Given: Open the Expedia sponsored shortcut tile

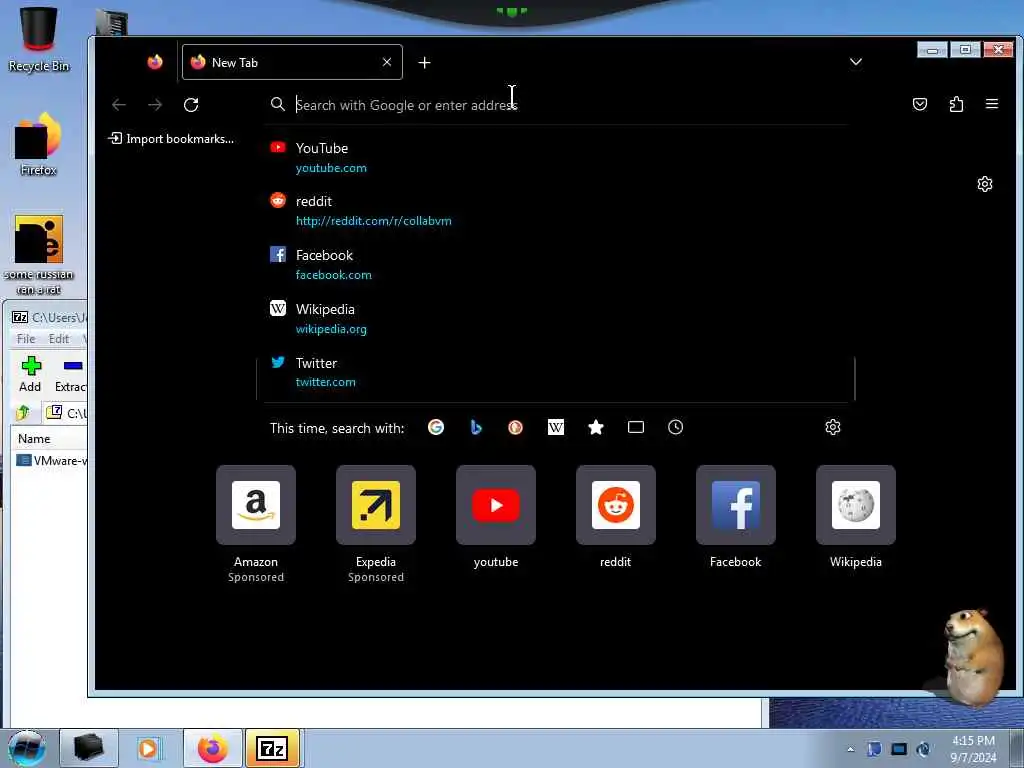Looking at the screenshot, I should [376, 505].
